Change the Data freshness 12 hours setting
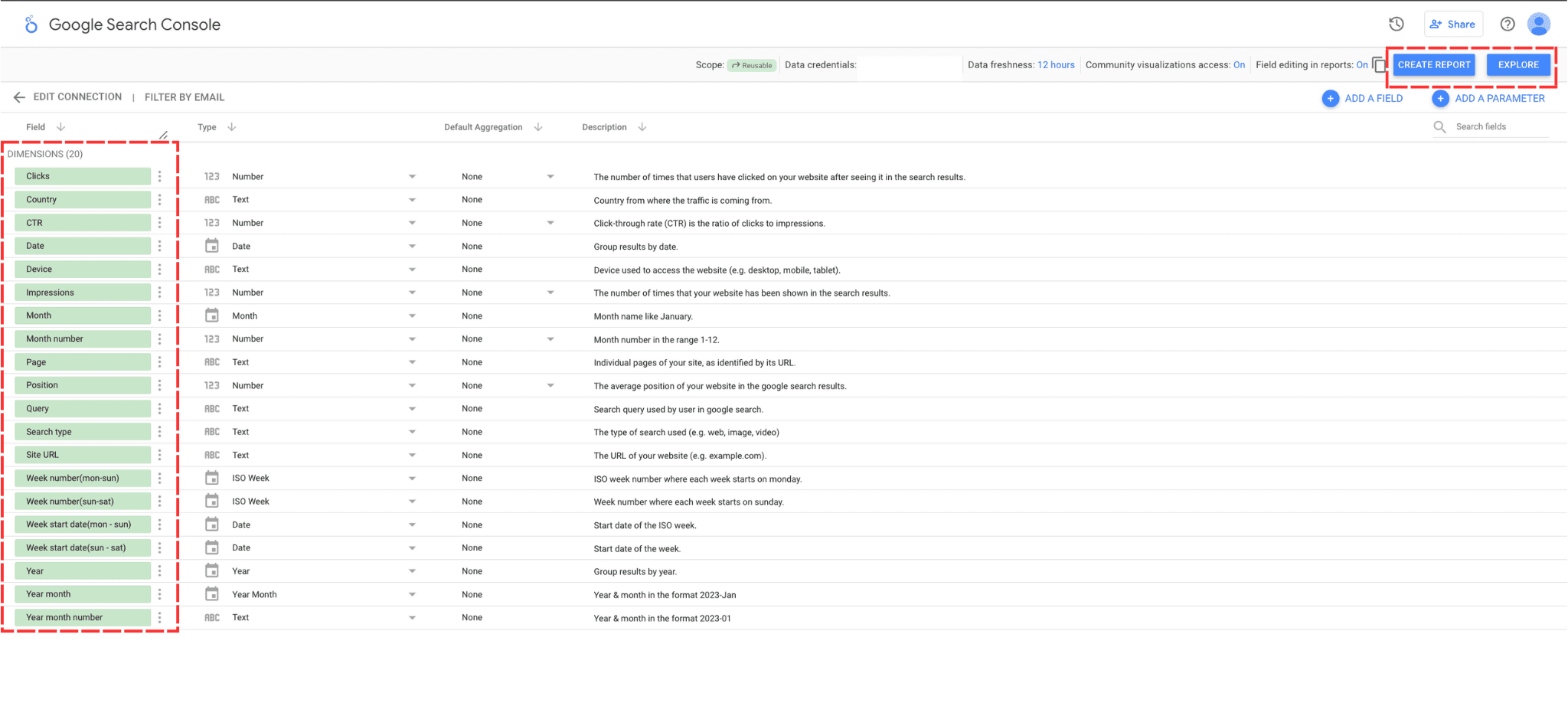Viewport: 1568px width, 703px height. tap(1055, 65)
